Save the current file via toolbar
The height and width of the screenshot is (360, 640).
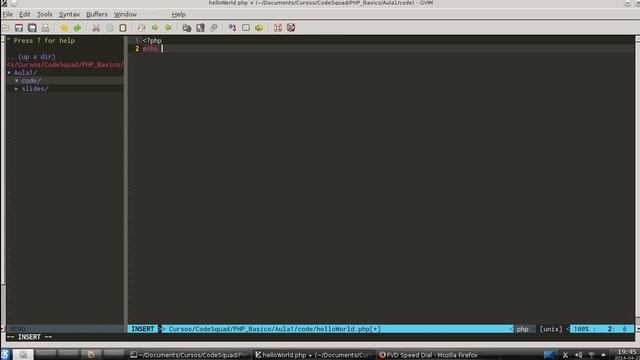tap(19, 28)
